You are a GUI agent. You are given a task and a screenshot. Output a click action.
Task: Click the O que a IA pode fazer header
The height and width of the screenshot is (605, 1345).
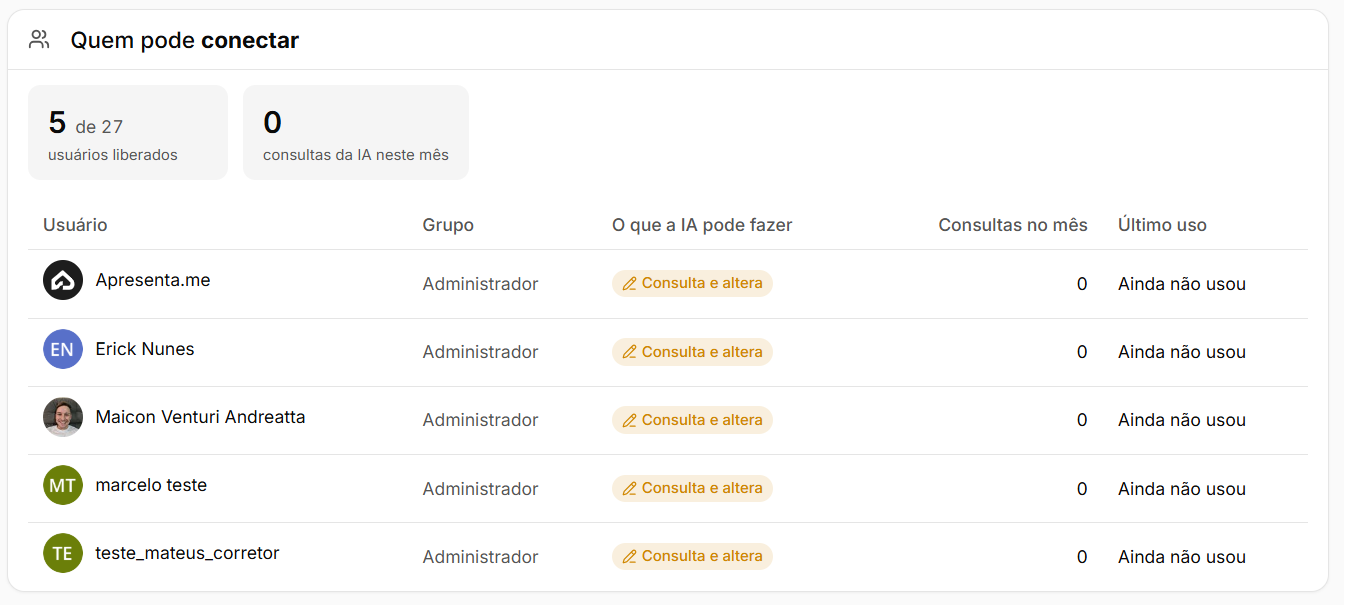[702, 225]
